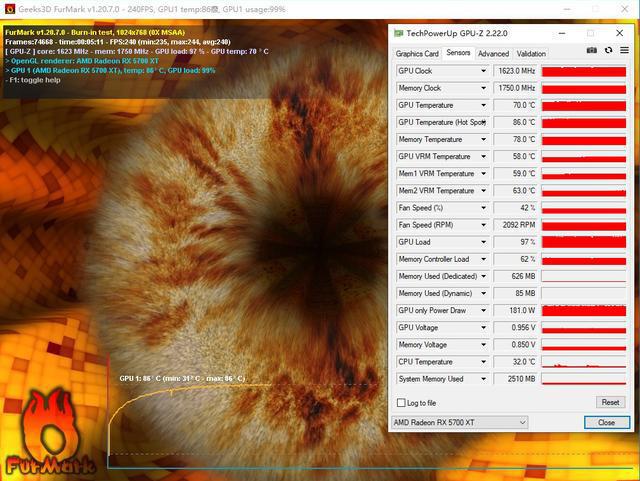The width and height of the screenshot is (640, 481).
Task: Close the GPU-Z window with X
Action: tap(619, 33)
